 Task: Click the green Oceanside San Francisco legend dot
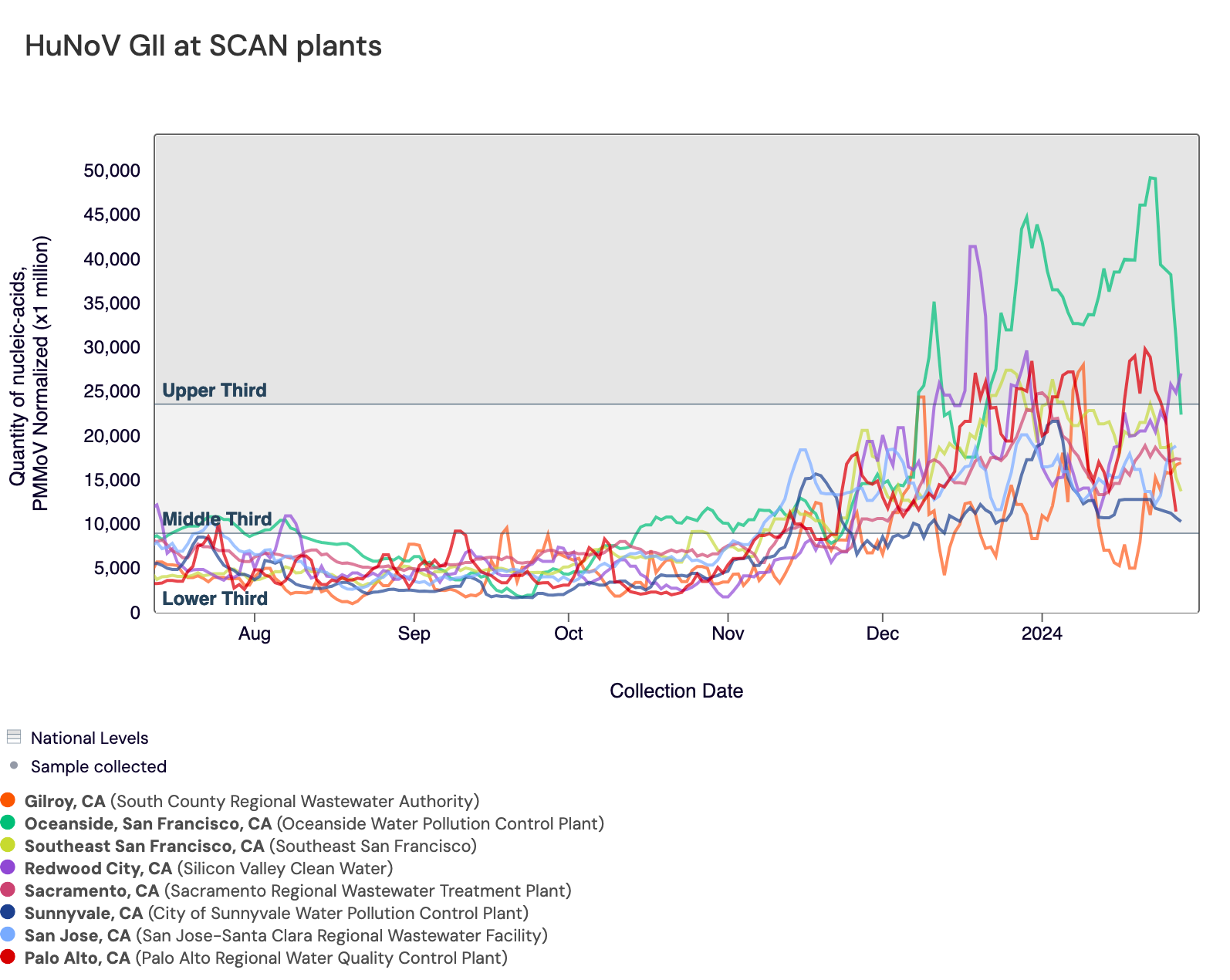click(x=8, y=823)
